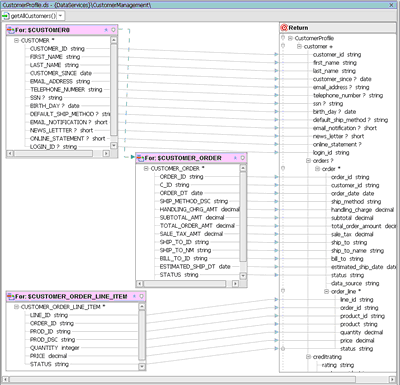Image resolution: width=400 pixels, height=385 pixels.
Task: Select the getAllCustomers() function tab
Action: click(33, 16)
